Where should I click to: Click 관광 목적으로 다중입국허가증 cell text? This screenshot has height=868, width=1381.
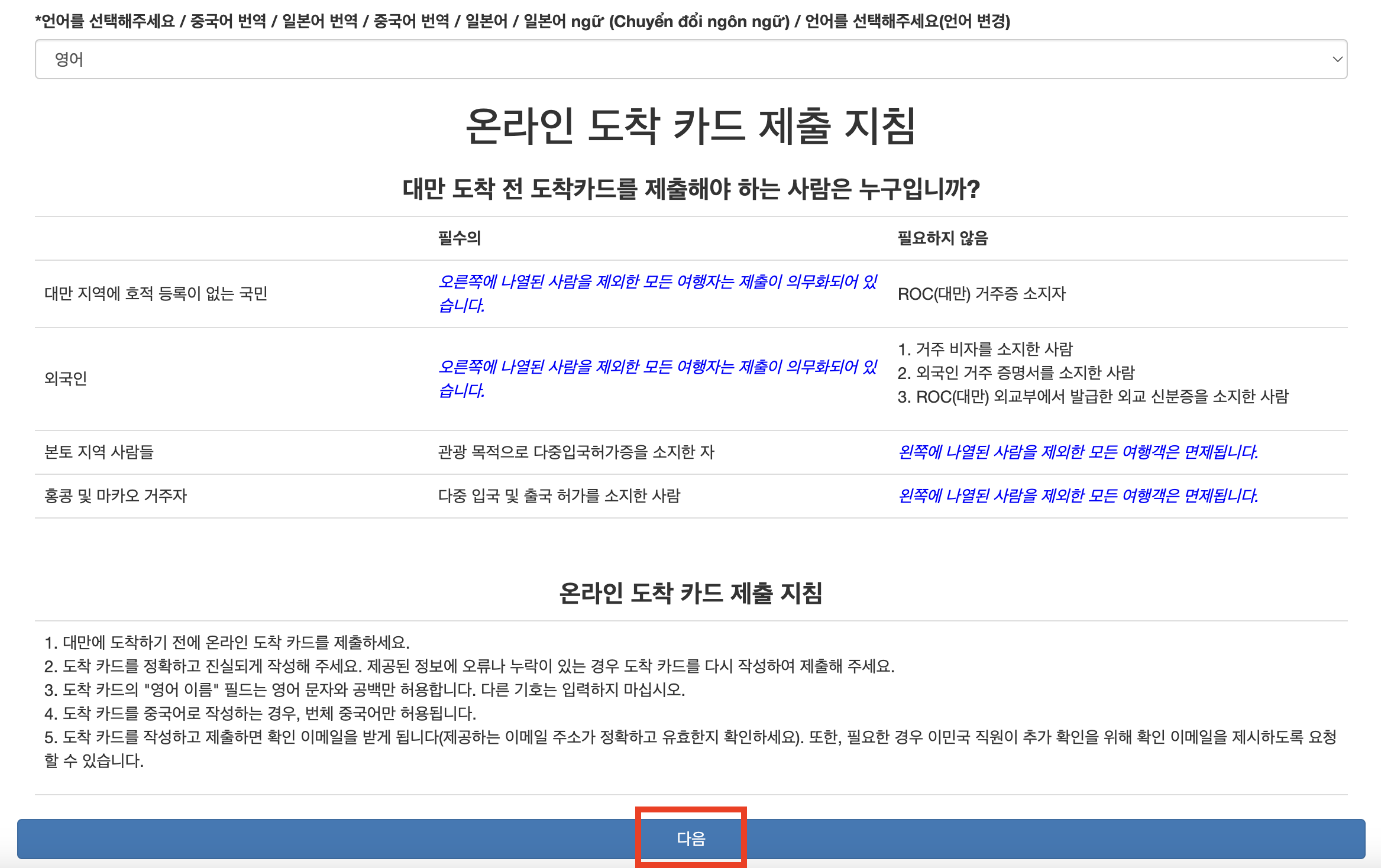pos(576,452)
